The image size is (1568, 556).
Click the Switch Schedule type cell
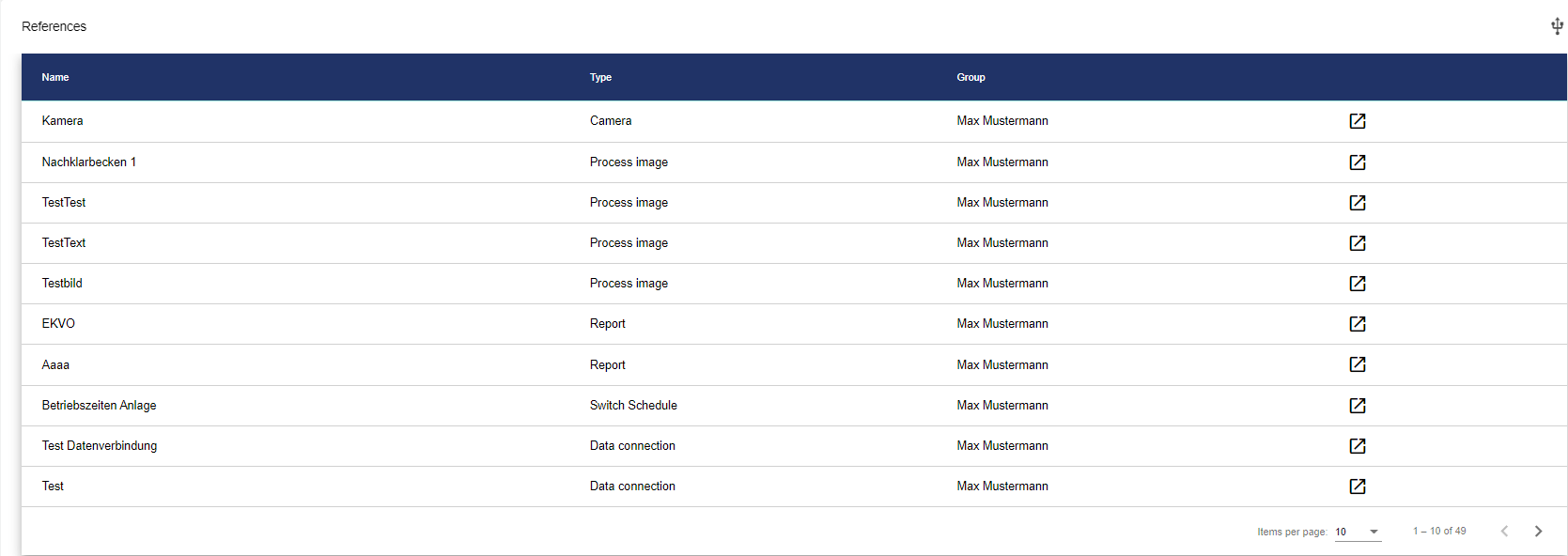[633, 406]
